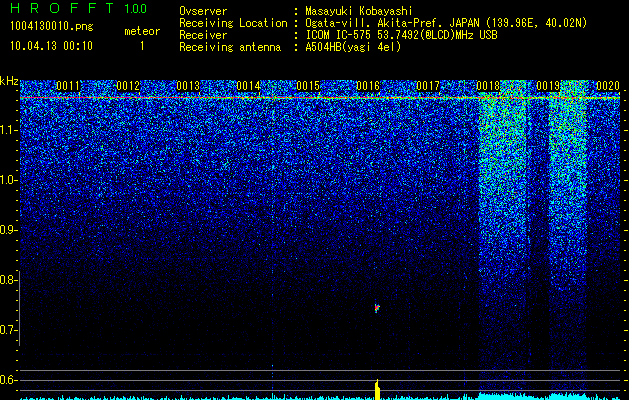
Task: Click the 0014 time marker
Action: pyautogui.click(x=248, y=86)
